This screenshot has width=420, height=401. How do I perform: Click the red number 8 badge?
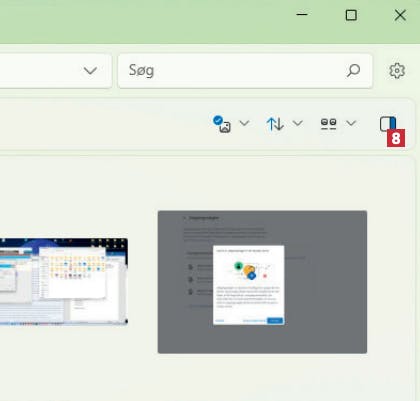tap(396, 138)
